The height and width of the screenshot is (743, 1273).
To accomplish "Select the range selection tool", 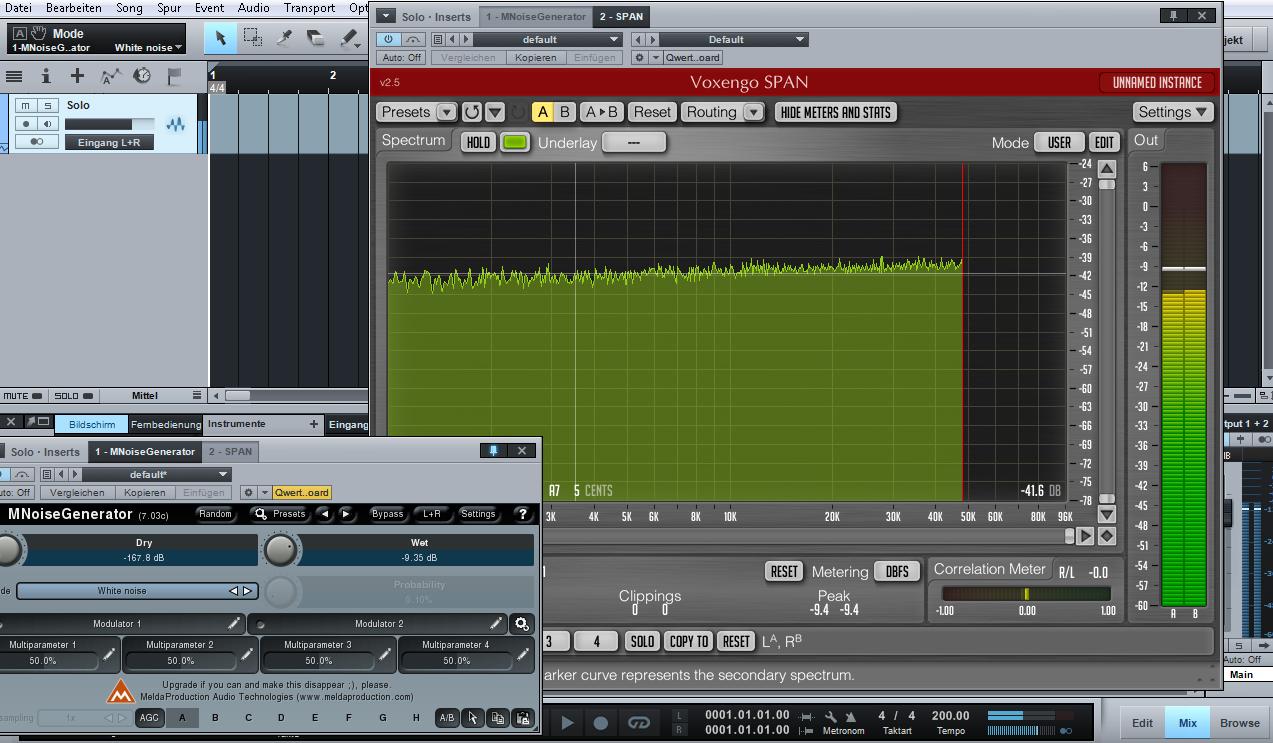I will click(x=253, y=38).
